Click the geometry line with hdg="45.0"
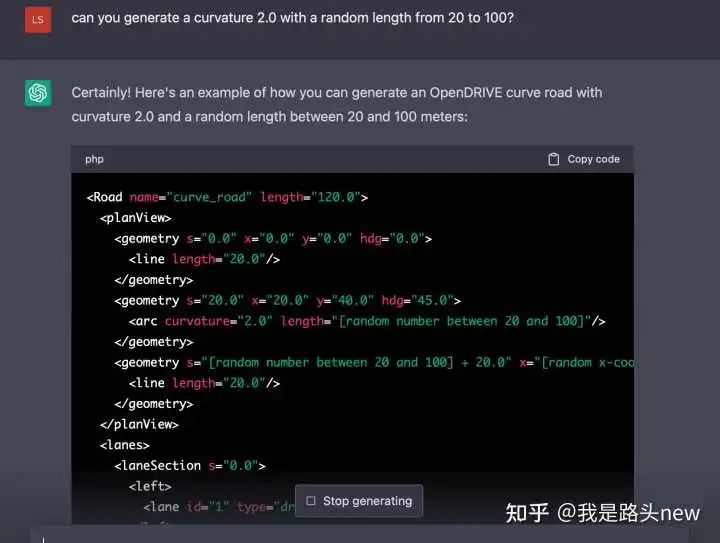The width and height of the screenshot is (720, 543). point(287,301)
